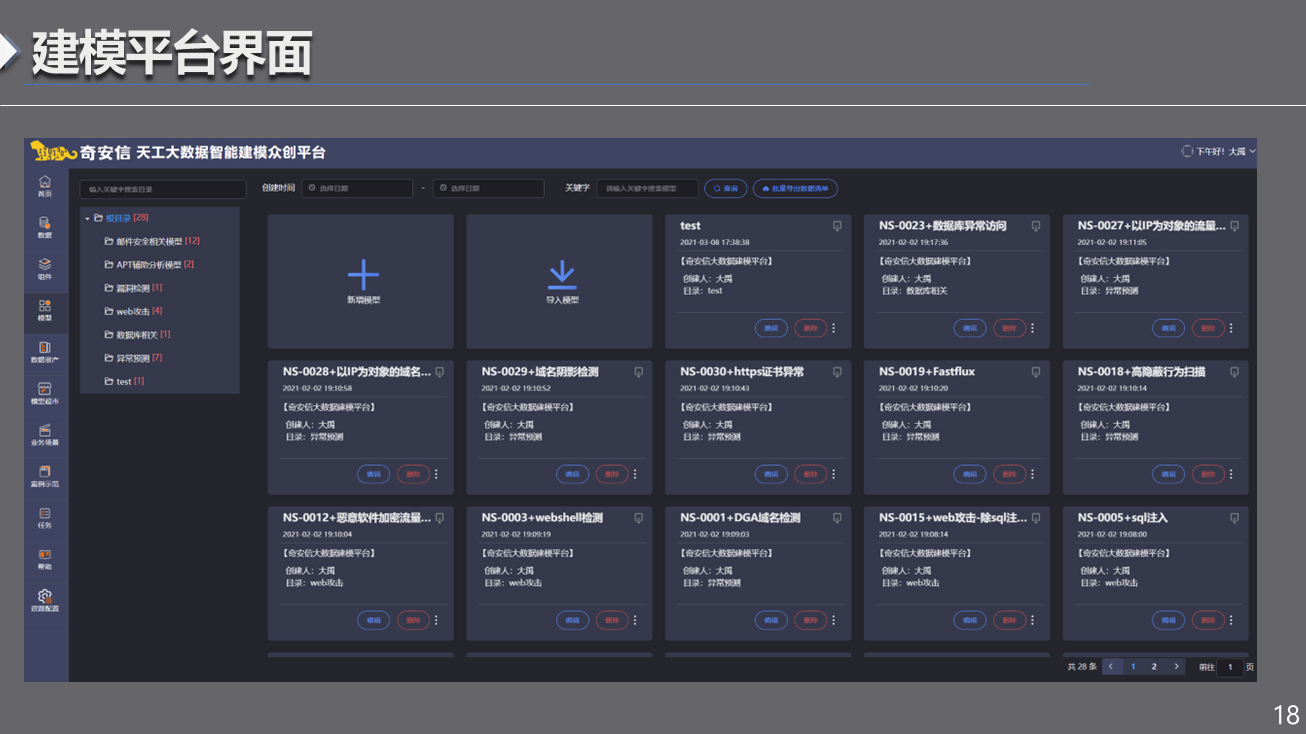Click the 查询 search button

pyautogui.click(x=726, y=188)
